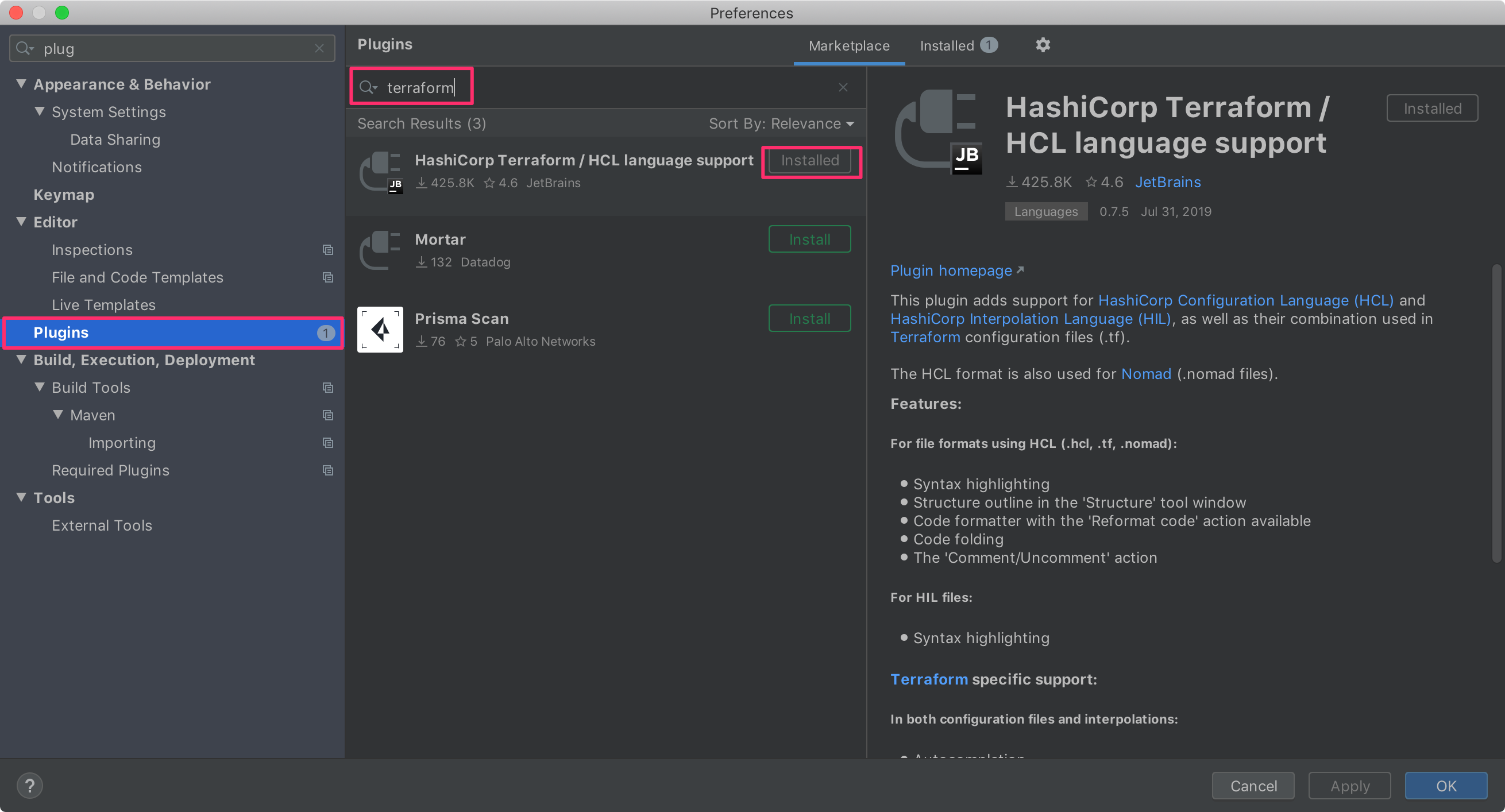Viewport: 1505px width, 812px height.
Task: Click the plugin search magnifier icon
Action: [x=368, y=88]
